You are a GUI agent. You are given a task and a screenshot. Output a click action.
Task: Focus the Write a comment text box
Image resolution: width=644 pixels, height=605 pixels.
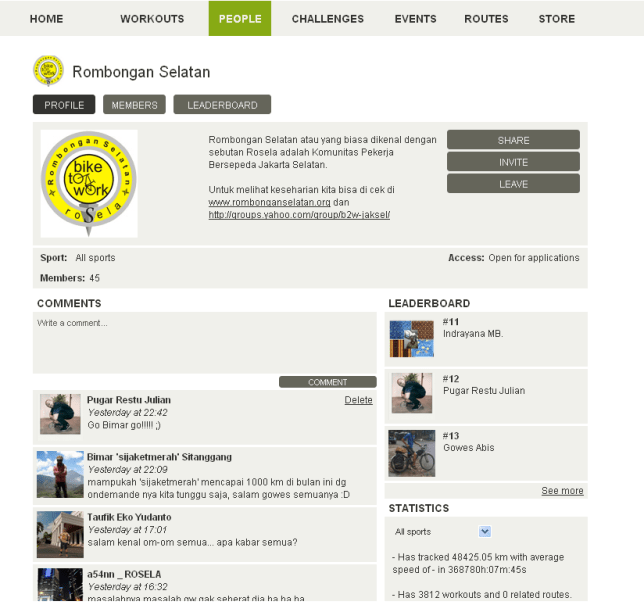pos(204,343)
